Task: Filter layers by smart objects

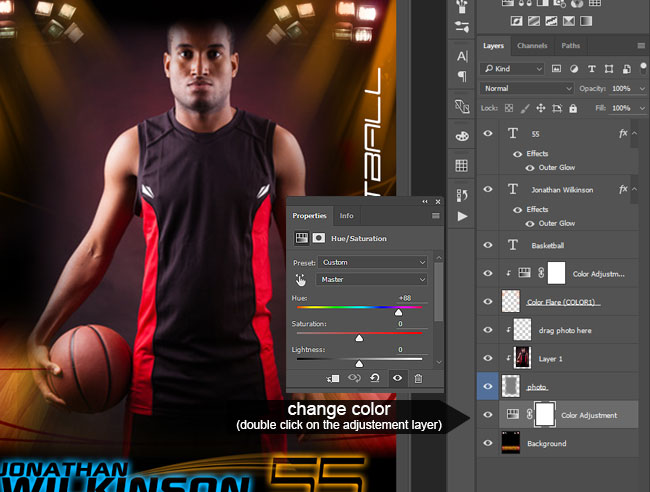Action: tap(627, 69)
